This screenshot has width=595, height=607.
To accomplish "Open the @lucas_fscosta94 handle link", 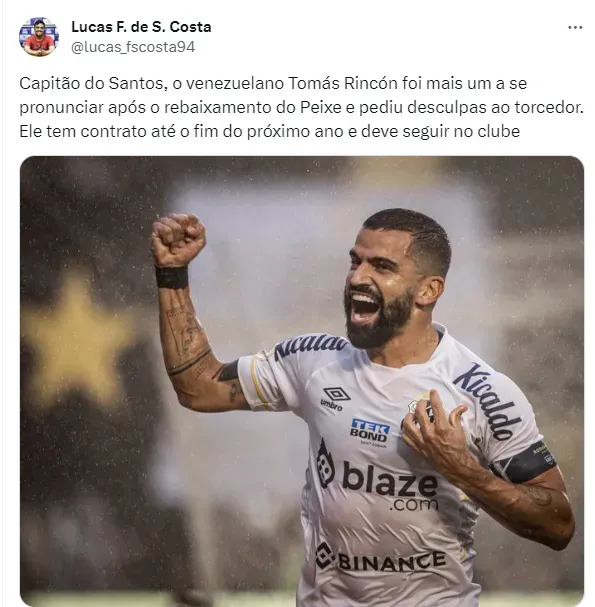I will tap(133, 47).
